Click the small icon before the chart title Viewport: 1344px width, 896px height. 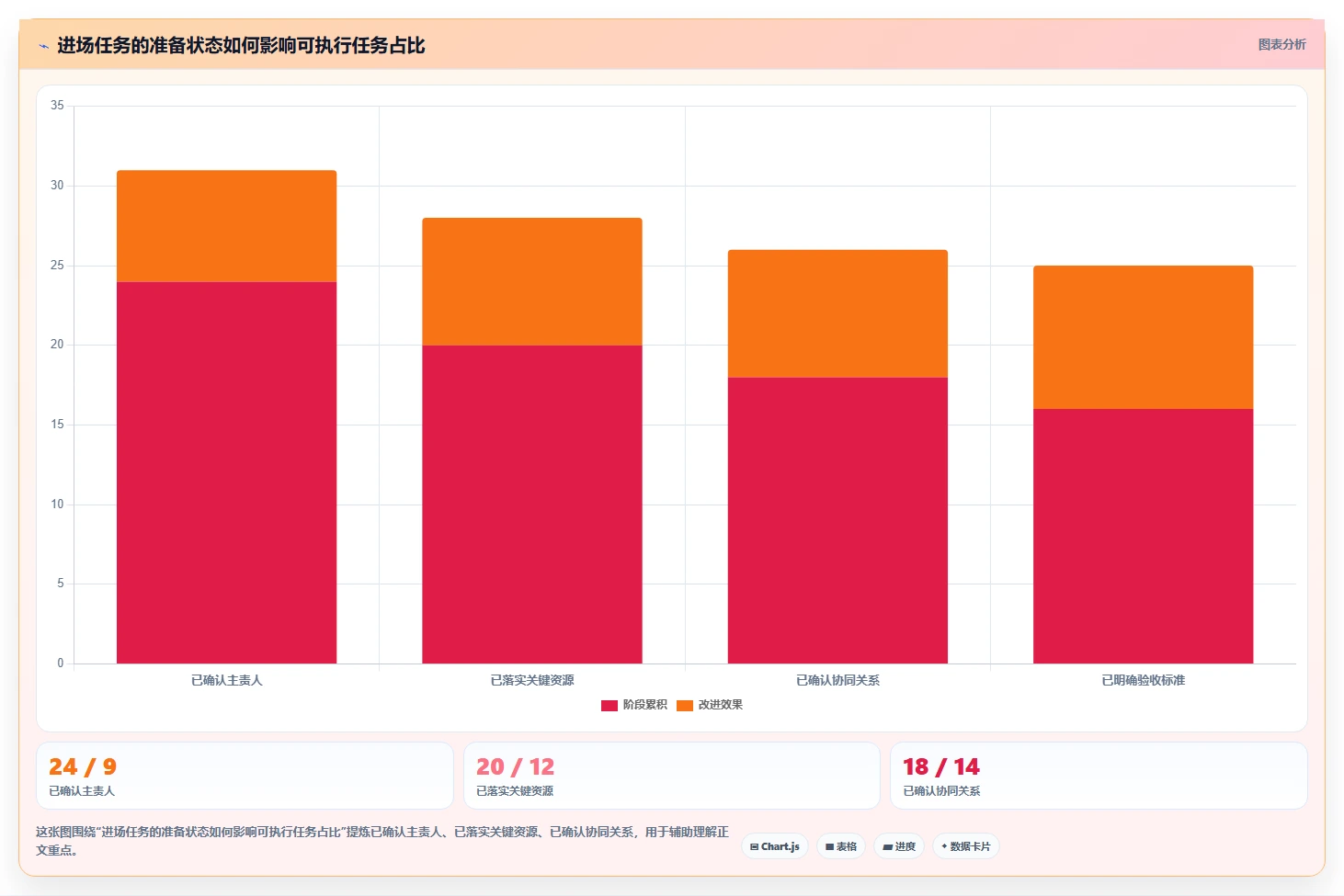point(43,46)
